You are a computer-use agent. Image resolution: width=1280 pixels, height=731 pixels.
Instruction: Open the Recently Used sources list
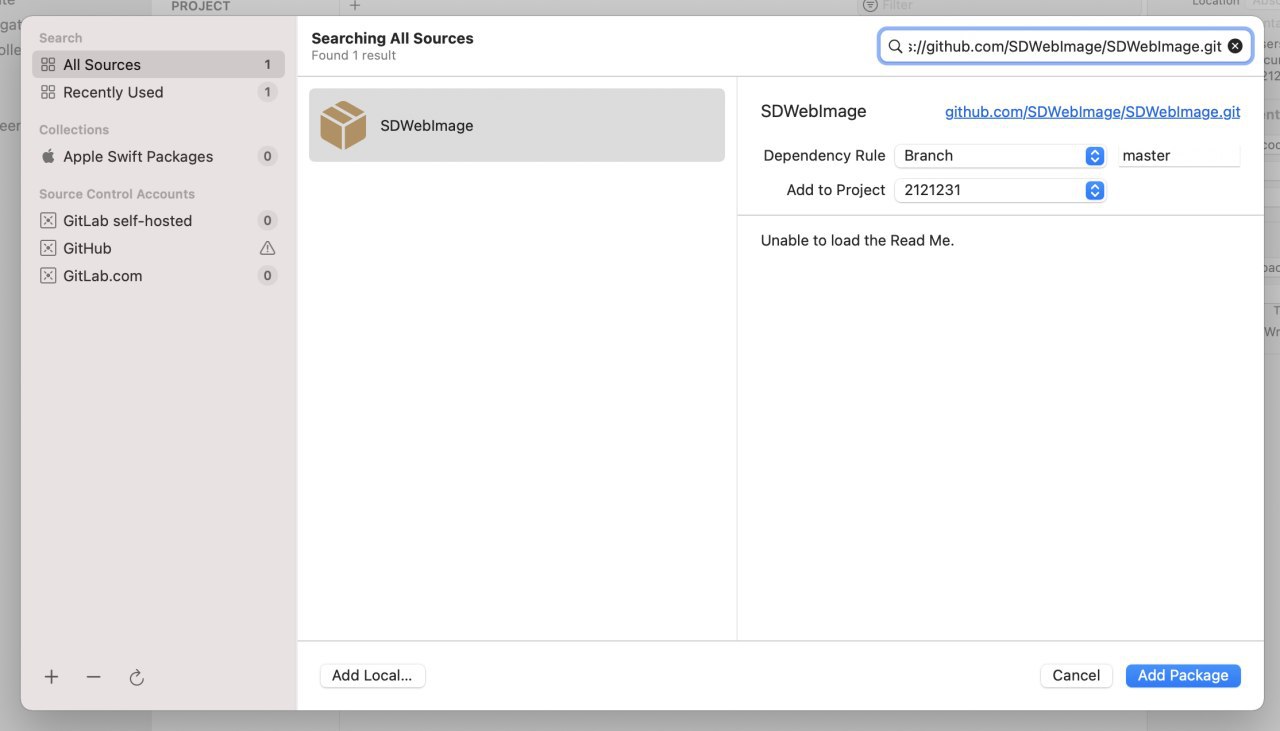158,92
